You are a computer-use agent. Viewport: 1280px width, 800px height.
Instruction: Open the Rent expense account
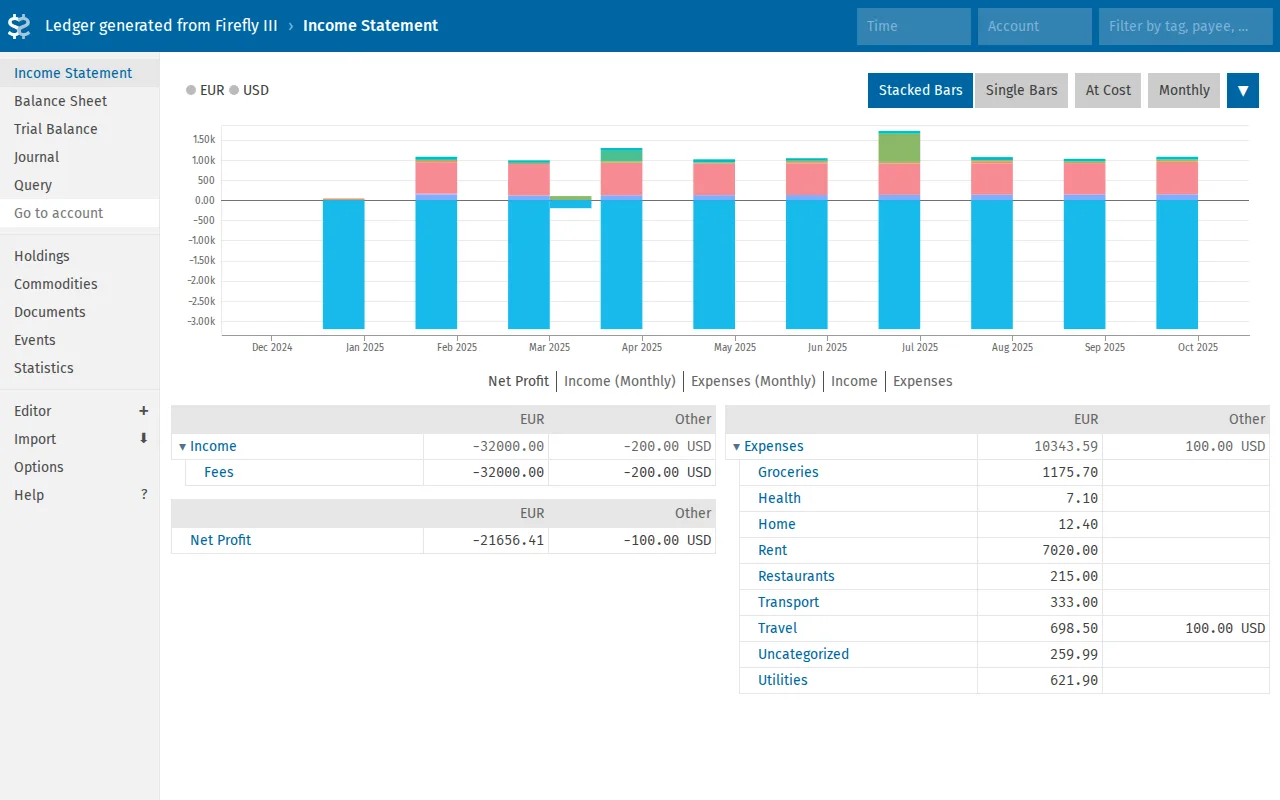coord(772,550)
